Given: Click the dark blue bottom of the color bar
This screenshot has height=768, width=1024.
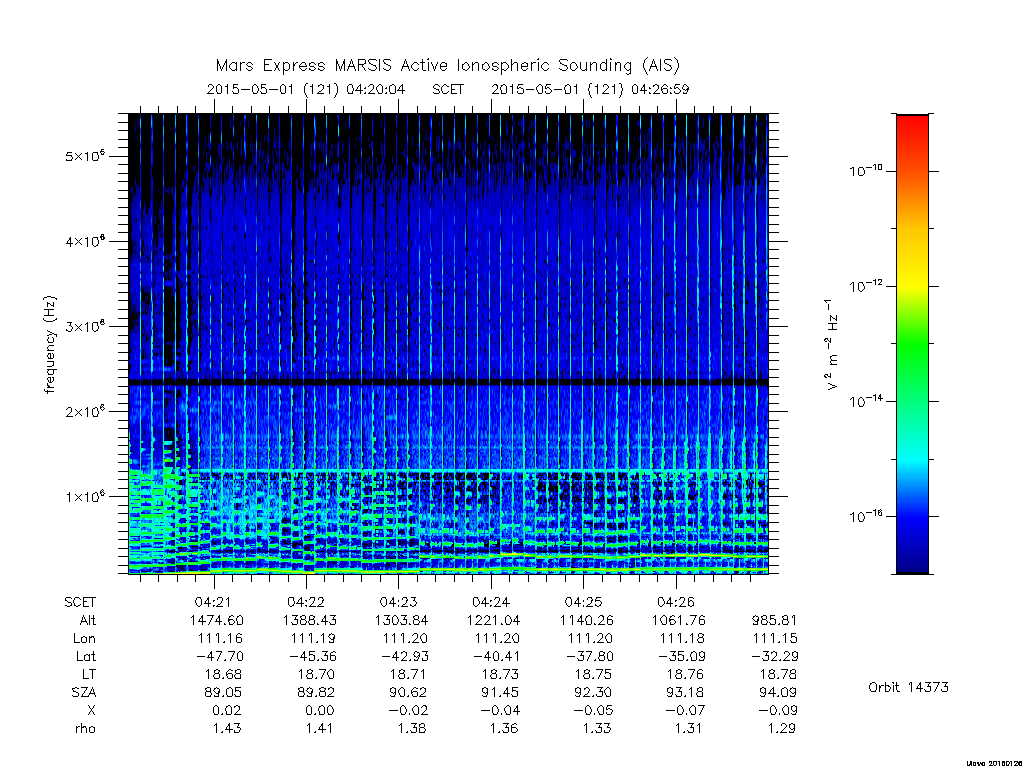Looking at the screenshot, I should pos(912,562).
